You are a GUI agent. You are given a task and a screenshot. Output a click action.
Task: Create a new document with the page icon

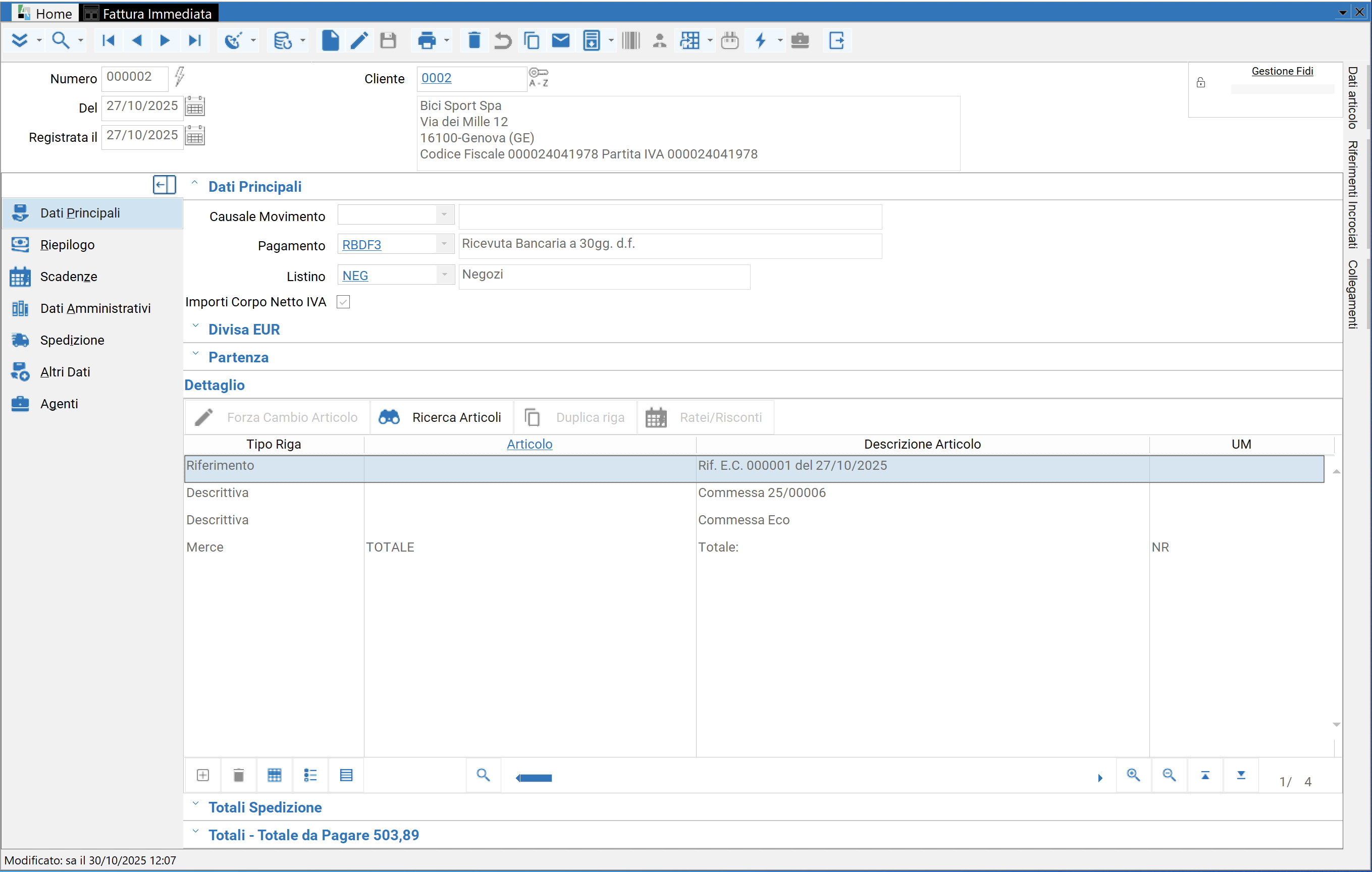(331, 40)
